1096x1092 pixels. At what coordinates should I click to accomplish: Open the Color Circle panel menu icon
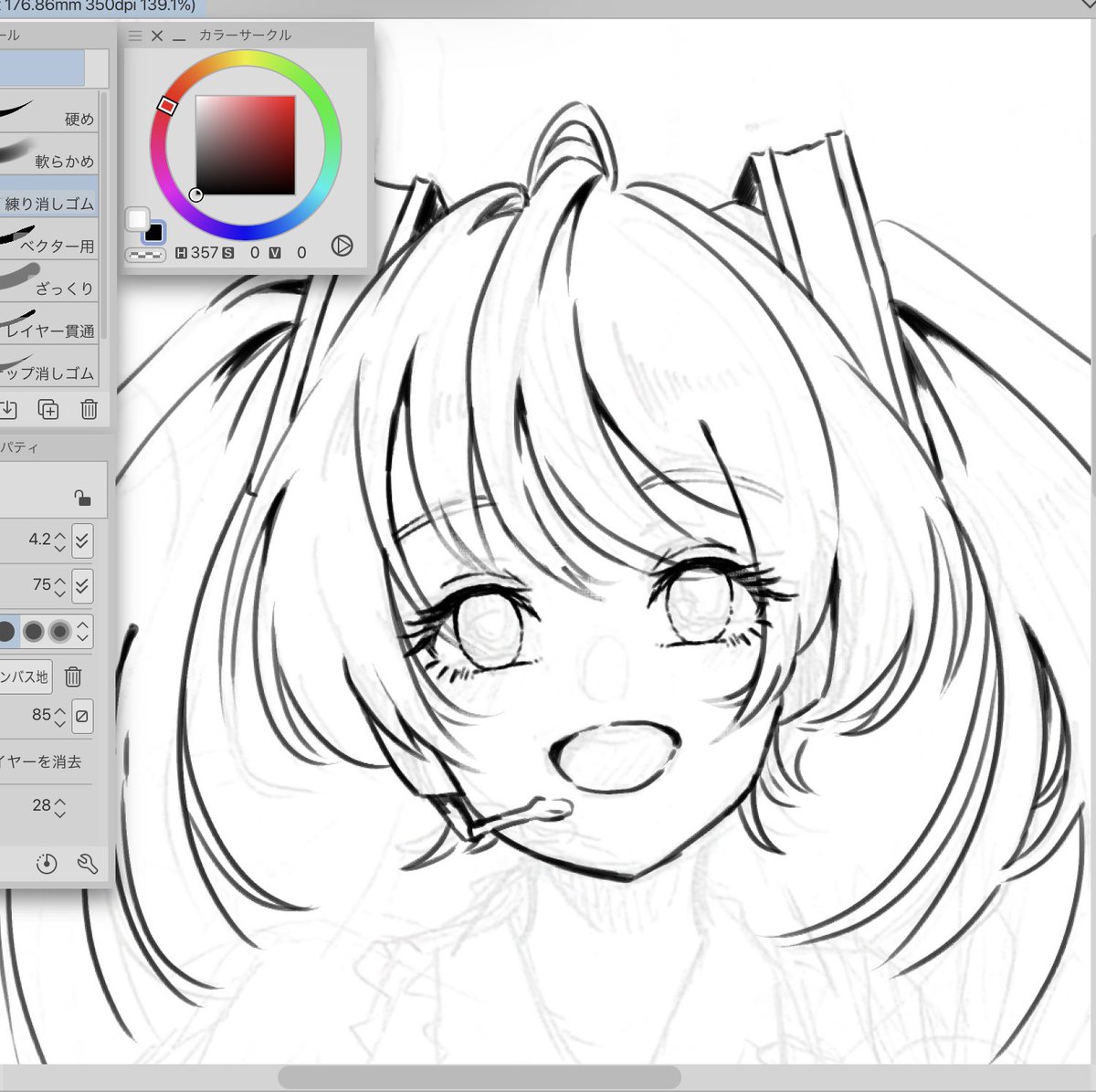[135, 36]
